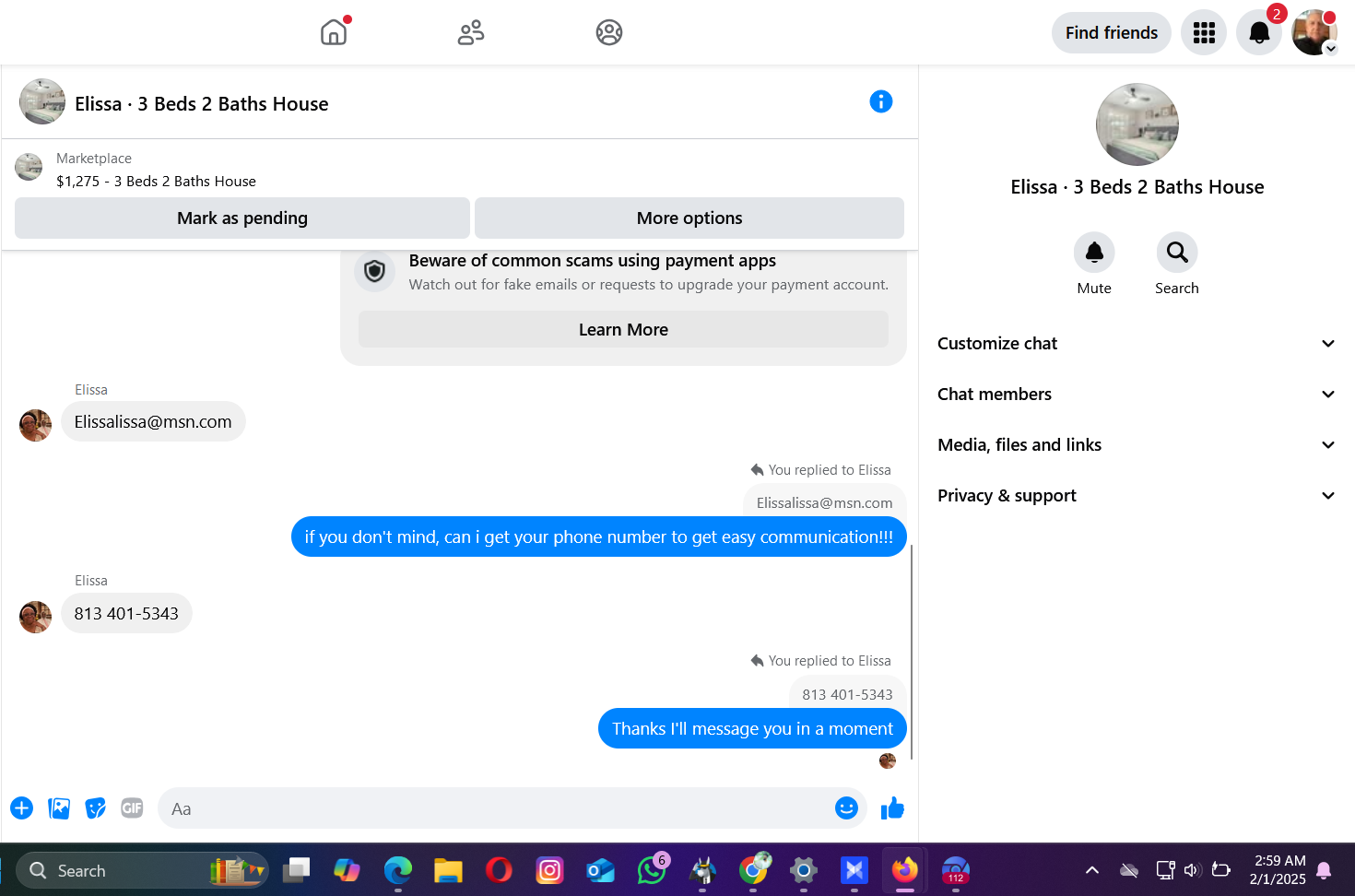
Task: Open the notifications bell with red badge
Action: (1259, 33)
